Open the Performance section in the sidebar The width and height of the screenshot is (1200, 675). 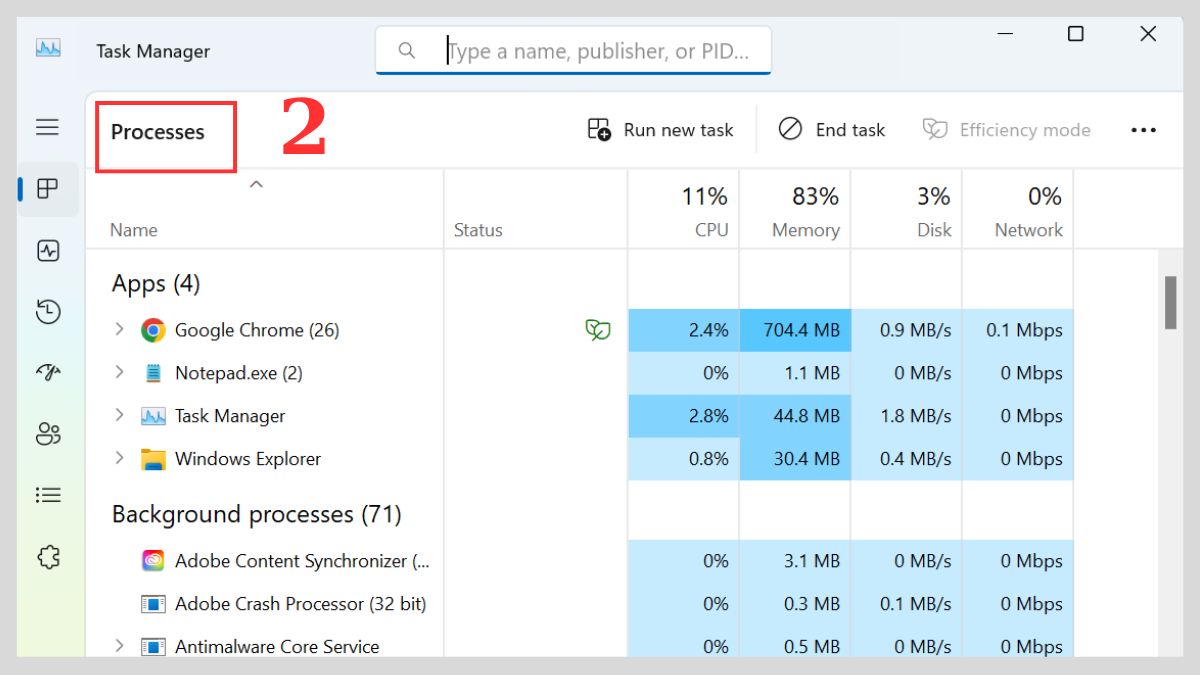(48, 251)
